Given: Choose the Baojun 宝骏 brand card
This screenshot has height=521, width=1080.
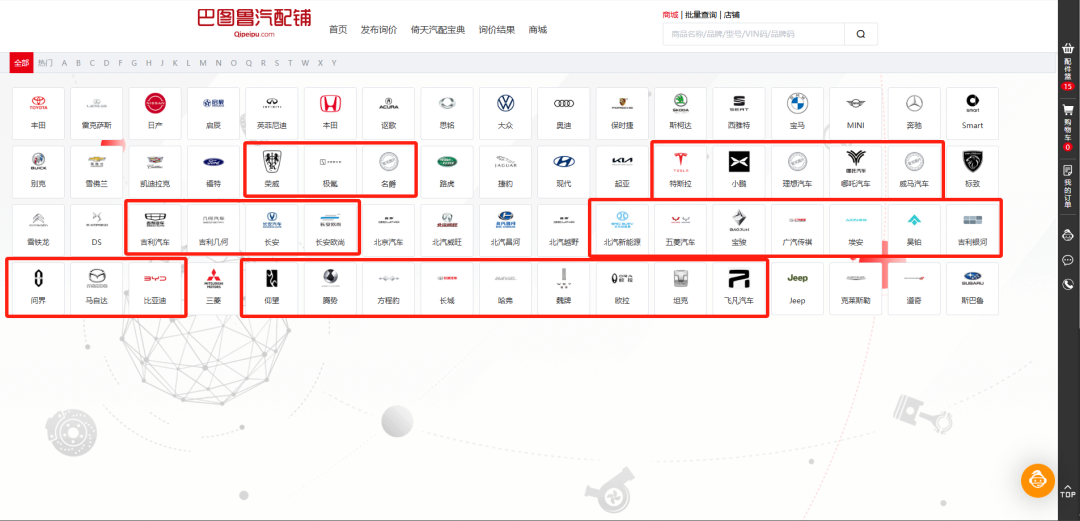Looking at the screenshot, I should coord(739,231).
